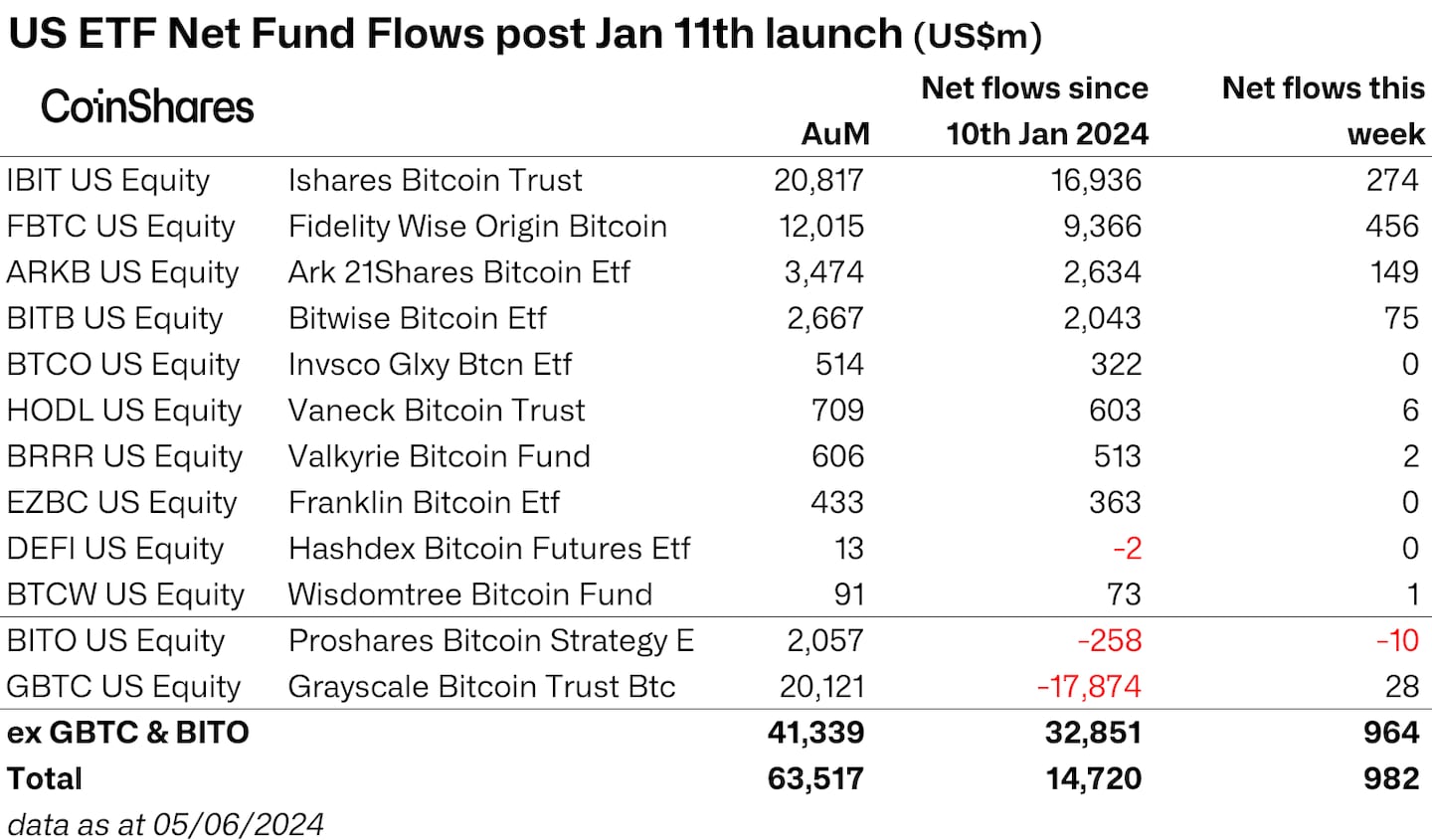Click the chart title US ETF Net Fund Flows
Viewport: 1432px width, 840px height.
pos(454,35)
